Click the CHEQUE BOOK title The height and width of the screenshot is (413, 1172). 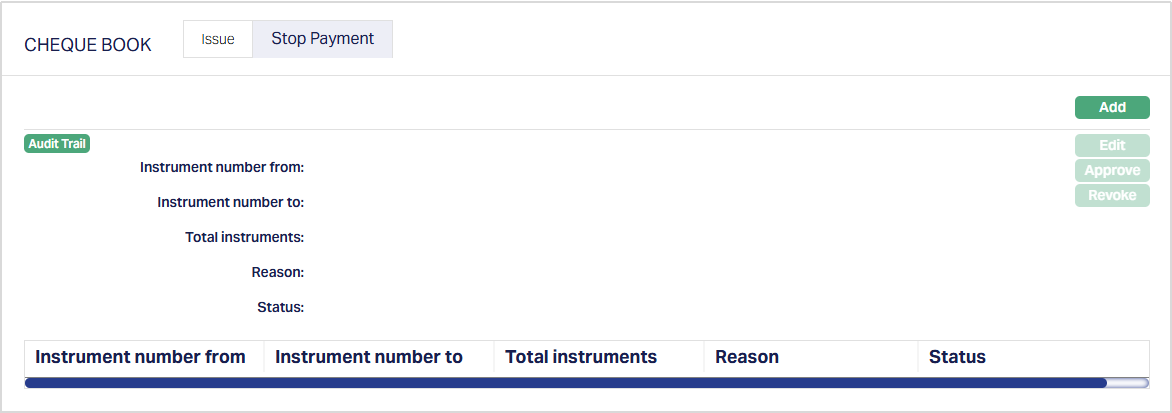tap(88, 45)
